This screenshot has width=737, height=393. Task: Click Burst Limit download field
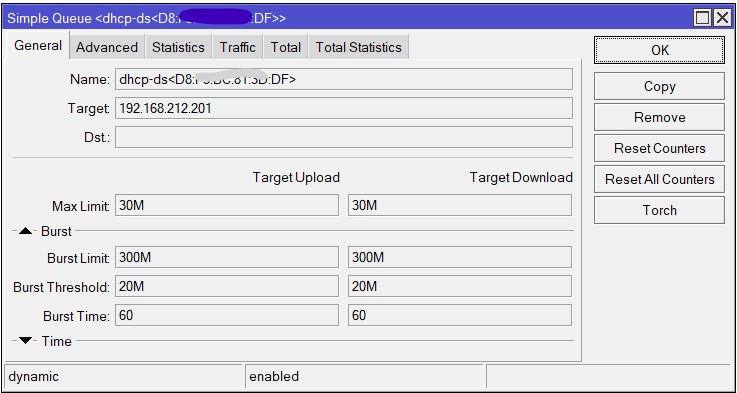coord(460,257)
